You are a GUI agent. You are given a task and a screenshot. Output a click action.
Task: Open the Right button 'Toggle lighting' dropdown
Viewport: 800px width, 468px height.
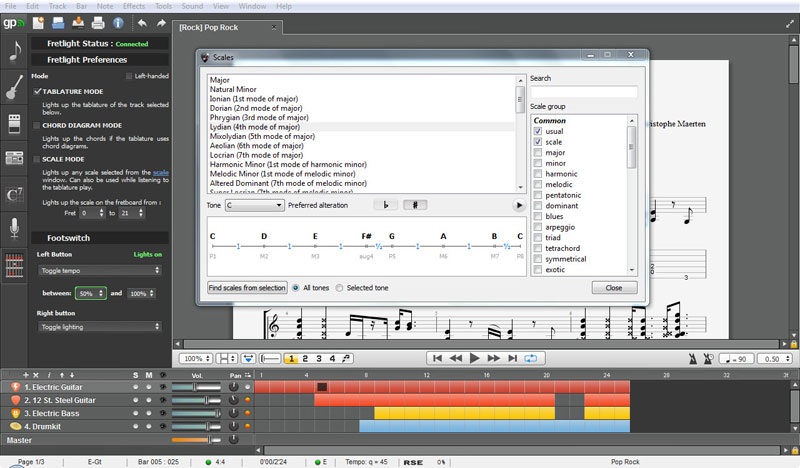click(99, 327)
